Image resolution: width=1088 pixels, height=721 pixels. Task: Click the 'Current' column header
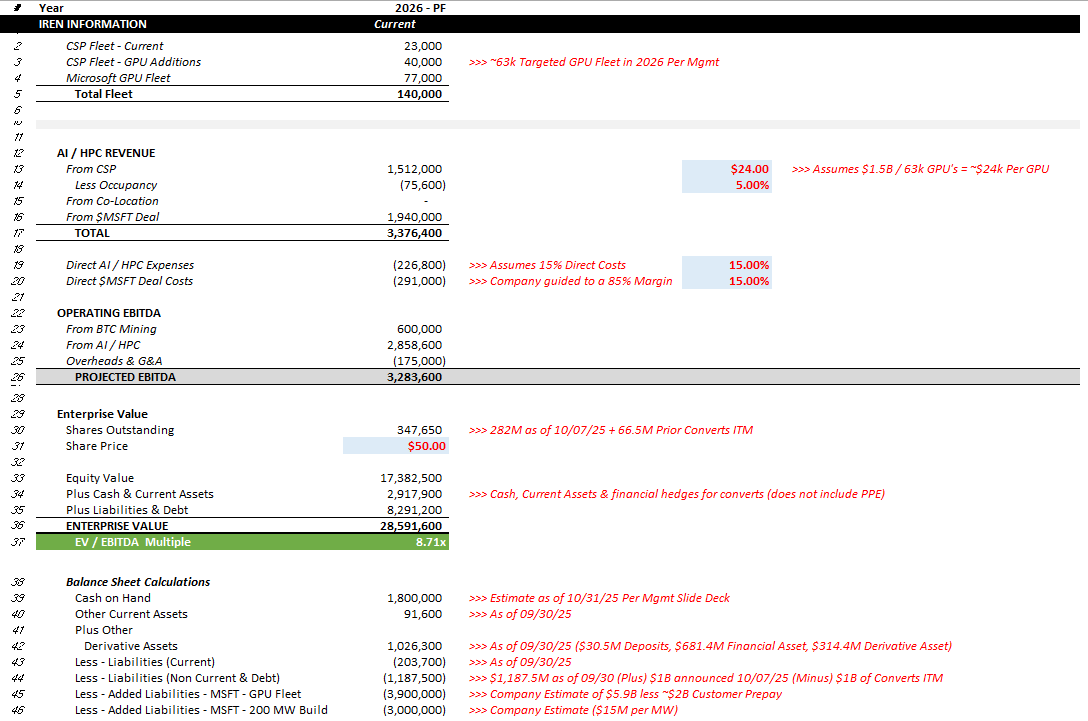[395, 24]
